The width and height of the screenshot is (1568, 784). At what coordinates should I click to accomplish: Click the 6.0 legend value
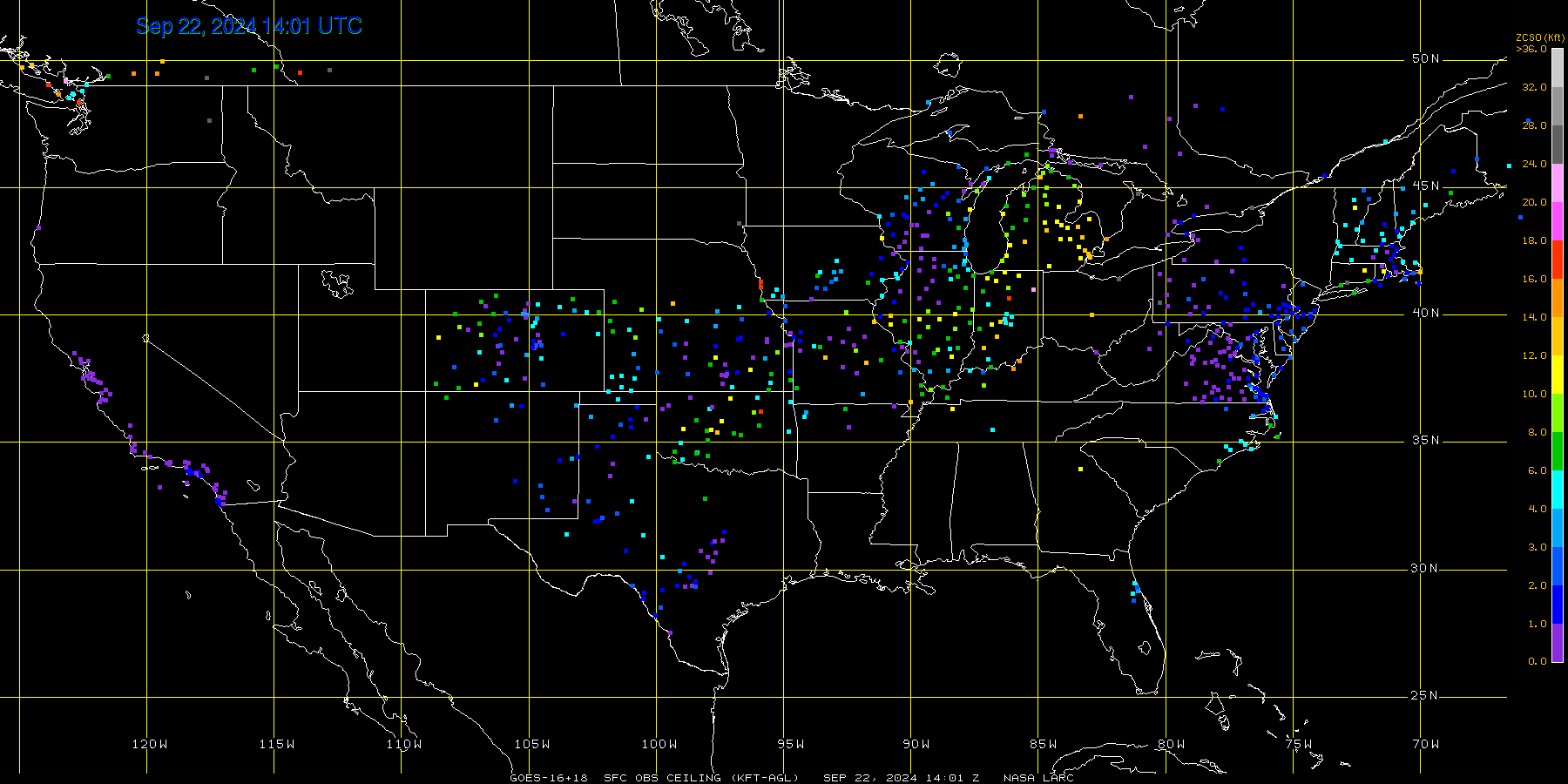(1537, 470)
